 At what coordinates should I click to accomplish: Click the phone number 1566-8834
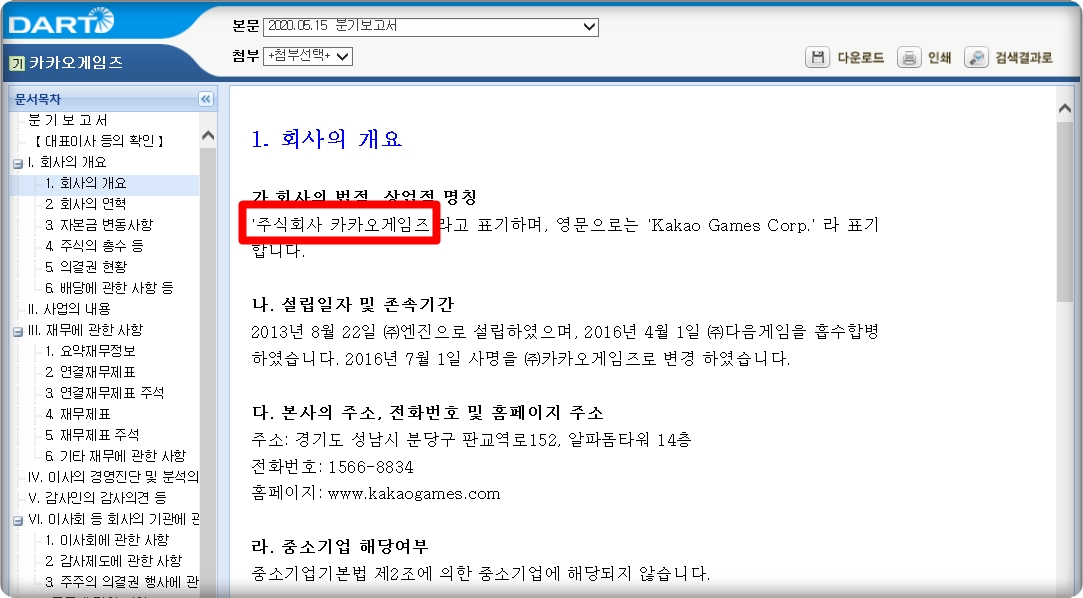(370, 467)
